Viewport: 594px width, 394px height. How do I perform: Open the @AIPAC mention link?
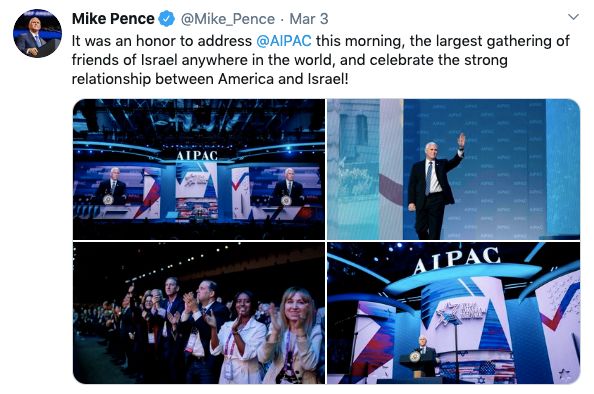point(284,41)
